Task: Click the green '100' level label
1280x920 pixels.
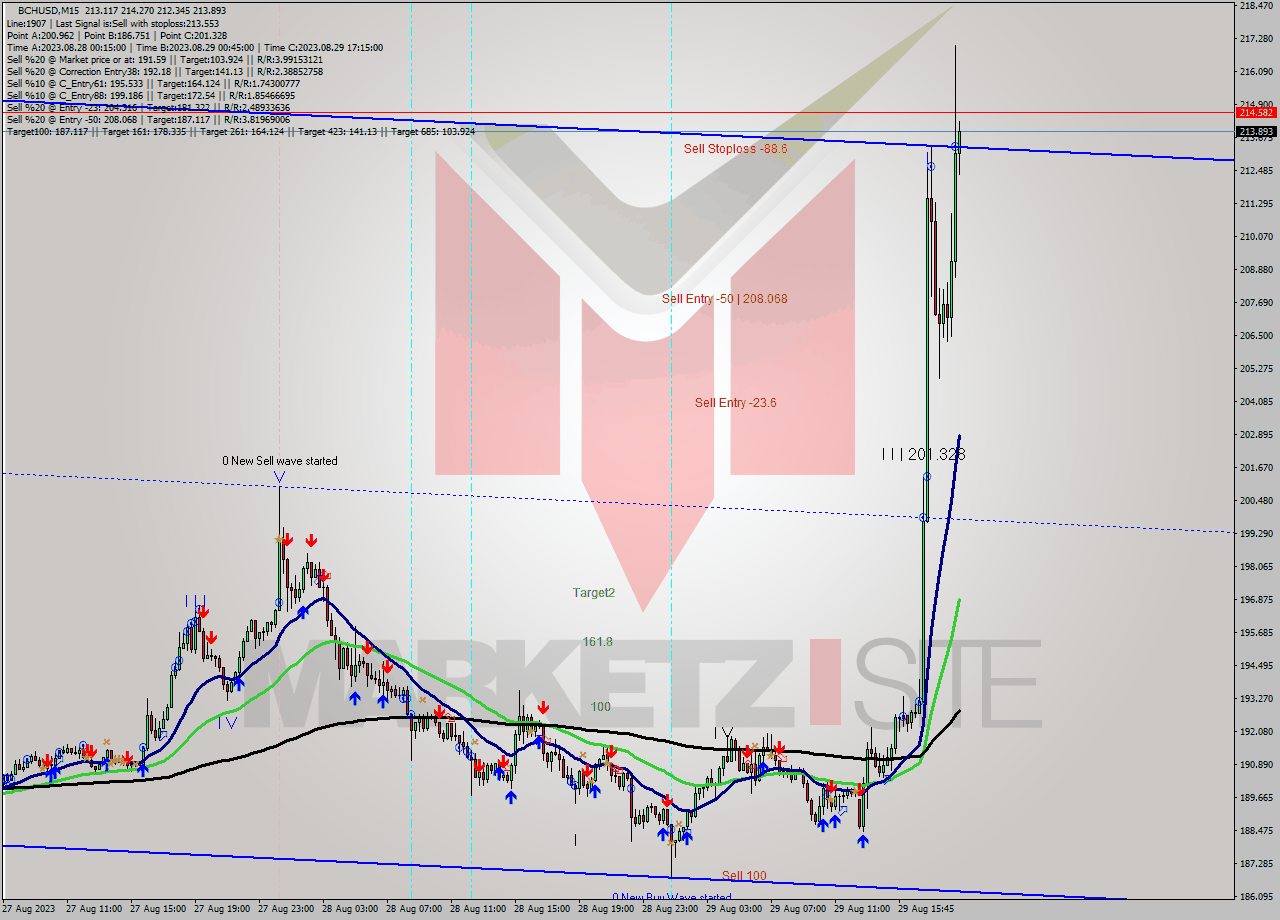Action: tap(600, 707)
